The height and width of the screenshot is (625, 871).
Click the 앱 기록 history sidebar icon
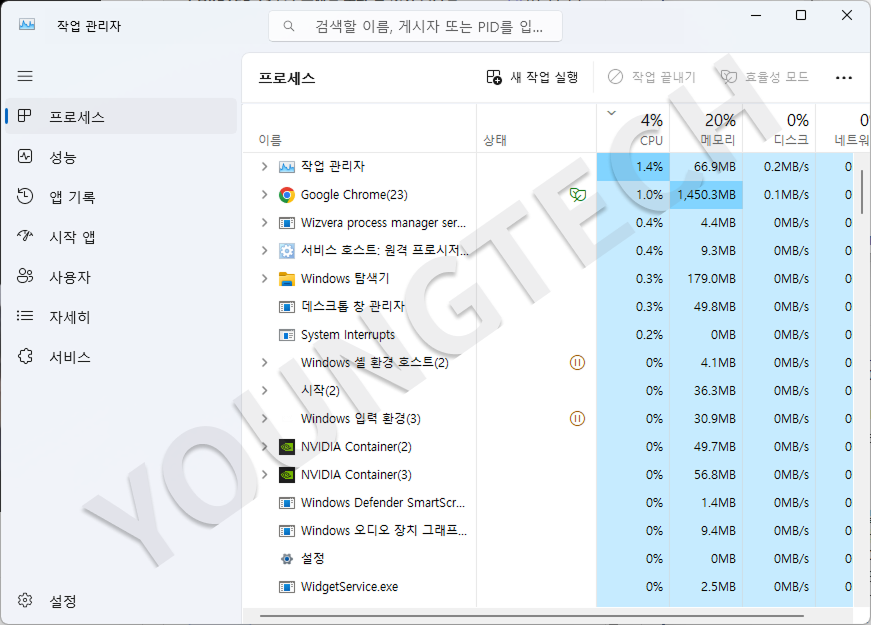point(25,196)
